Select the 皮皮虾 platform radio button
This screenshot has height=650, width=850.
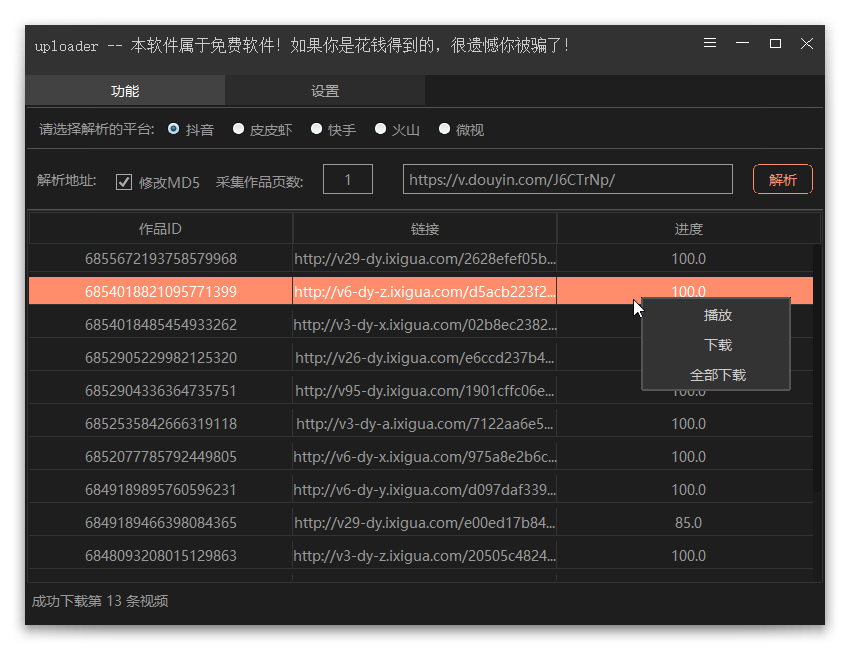tap(238, 129)
